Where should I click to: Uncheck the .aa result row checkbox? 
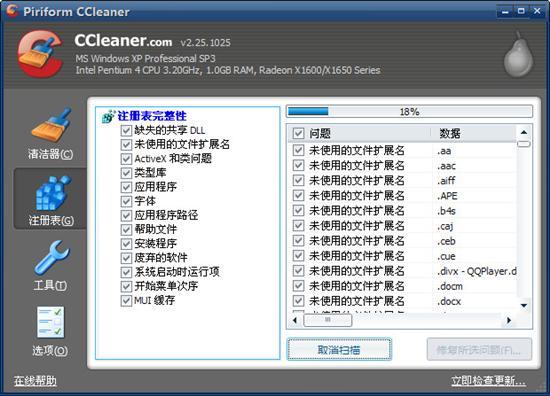(x=298, y=150)
